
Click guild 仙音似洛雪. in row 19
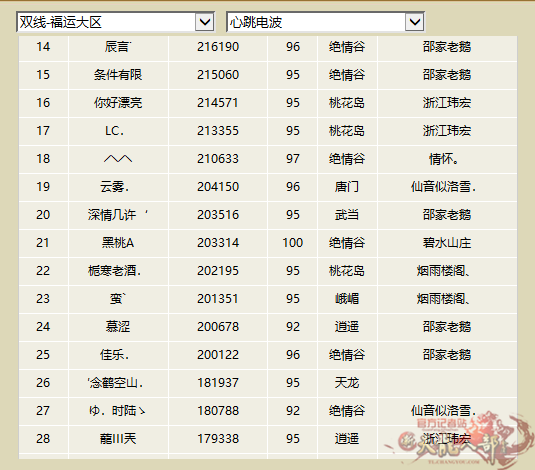click(x=444, y=187)
